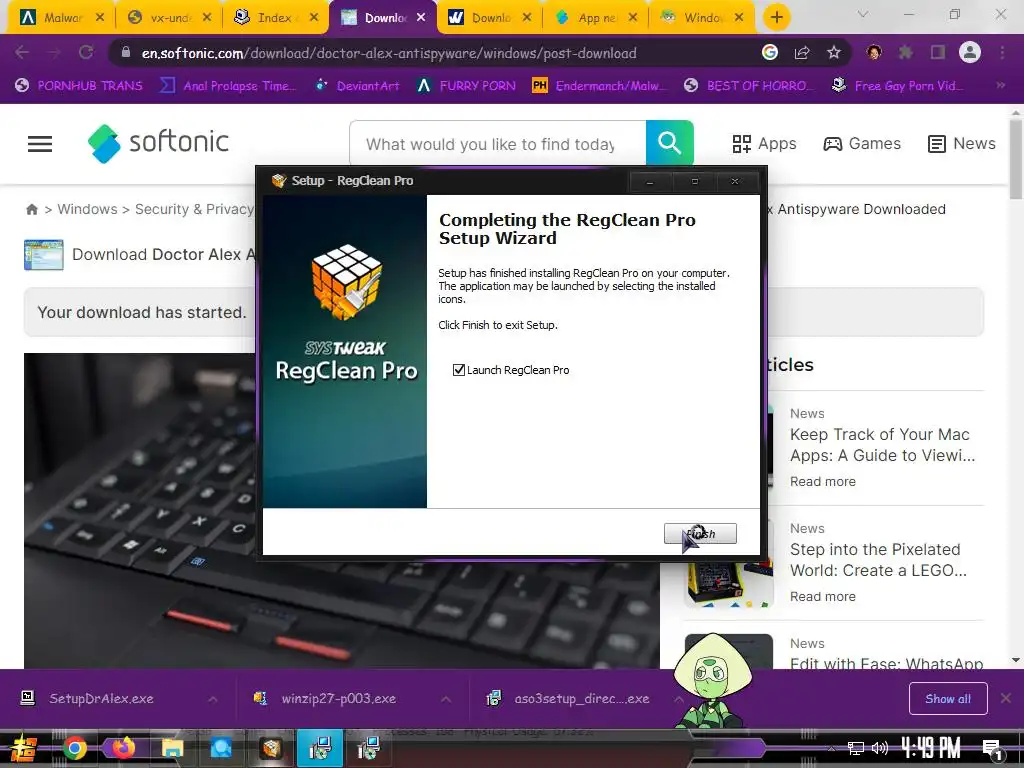This screenshot has width=1024, height=768.
Task: Switch to the Malwar tab
Action: point(60,18)
